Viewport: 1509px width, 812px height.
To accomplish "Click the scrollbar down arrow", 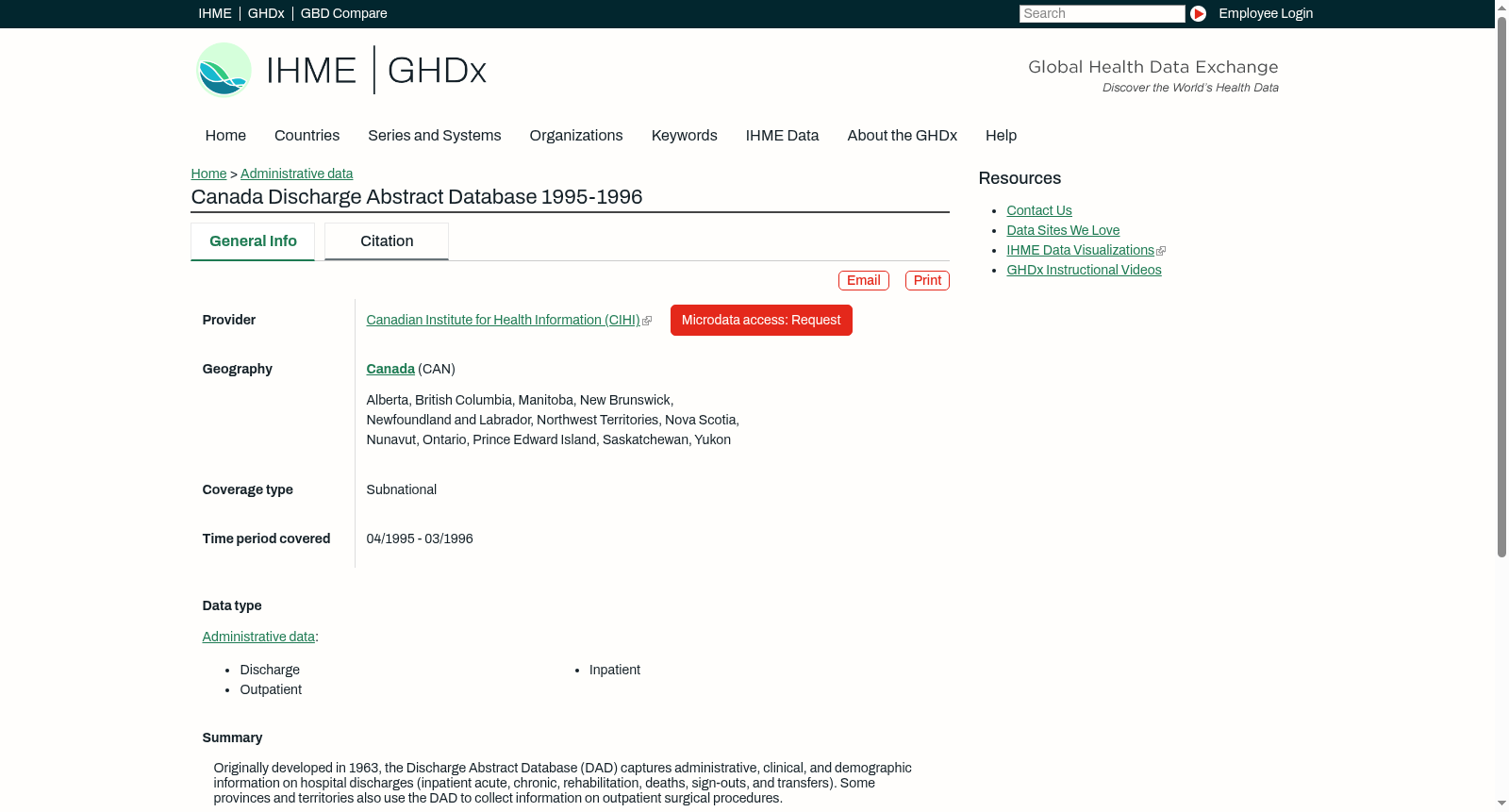I will (1501, 804).
